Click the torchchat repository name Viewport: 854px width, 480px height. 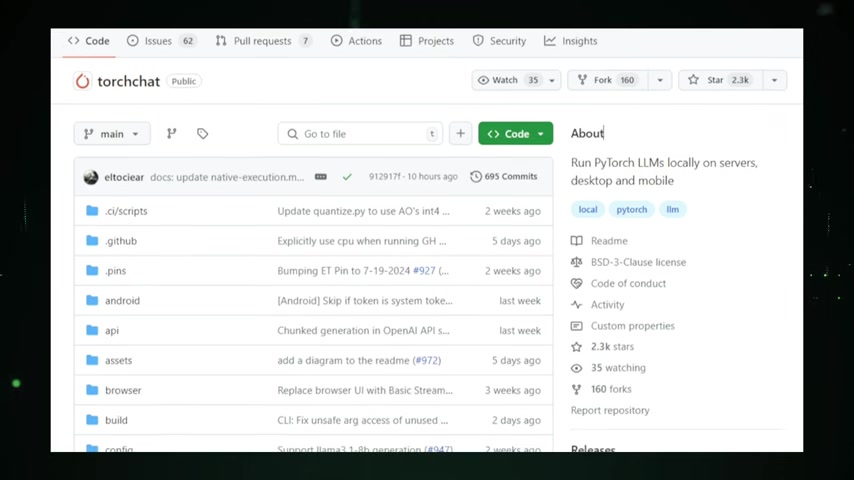coord(129,81)
